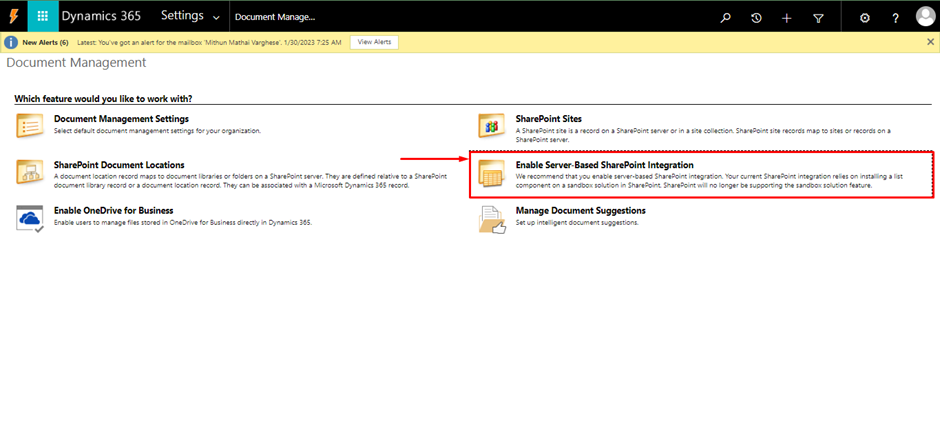The height and width of the screenshot is (446, 940).
Task: Open Manage Document Suggestions link
Action: (580, 211)
